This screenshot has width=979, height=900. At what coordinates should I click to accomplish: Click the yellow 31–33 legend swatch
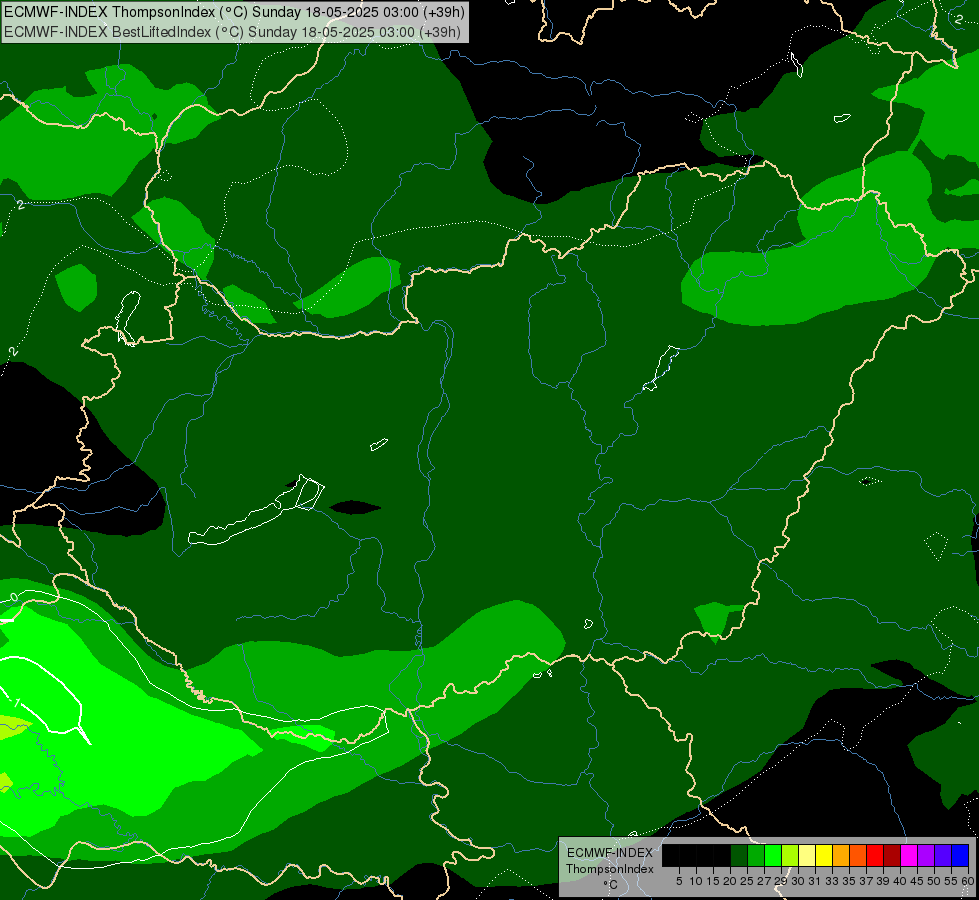coord(824,855)
